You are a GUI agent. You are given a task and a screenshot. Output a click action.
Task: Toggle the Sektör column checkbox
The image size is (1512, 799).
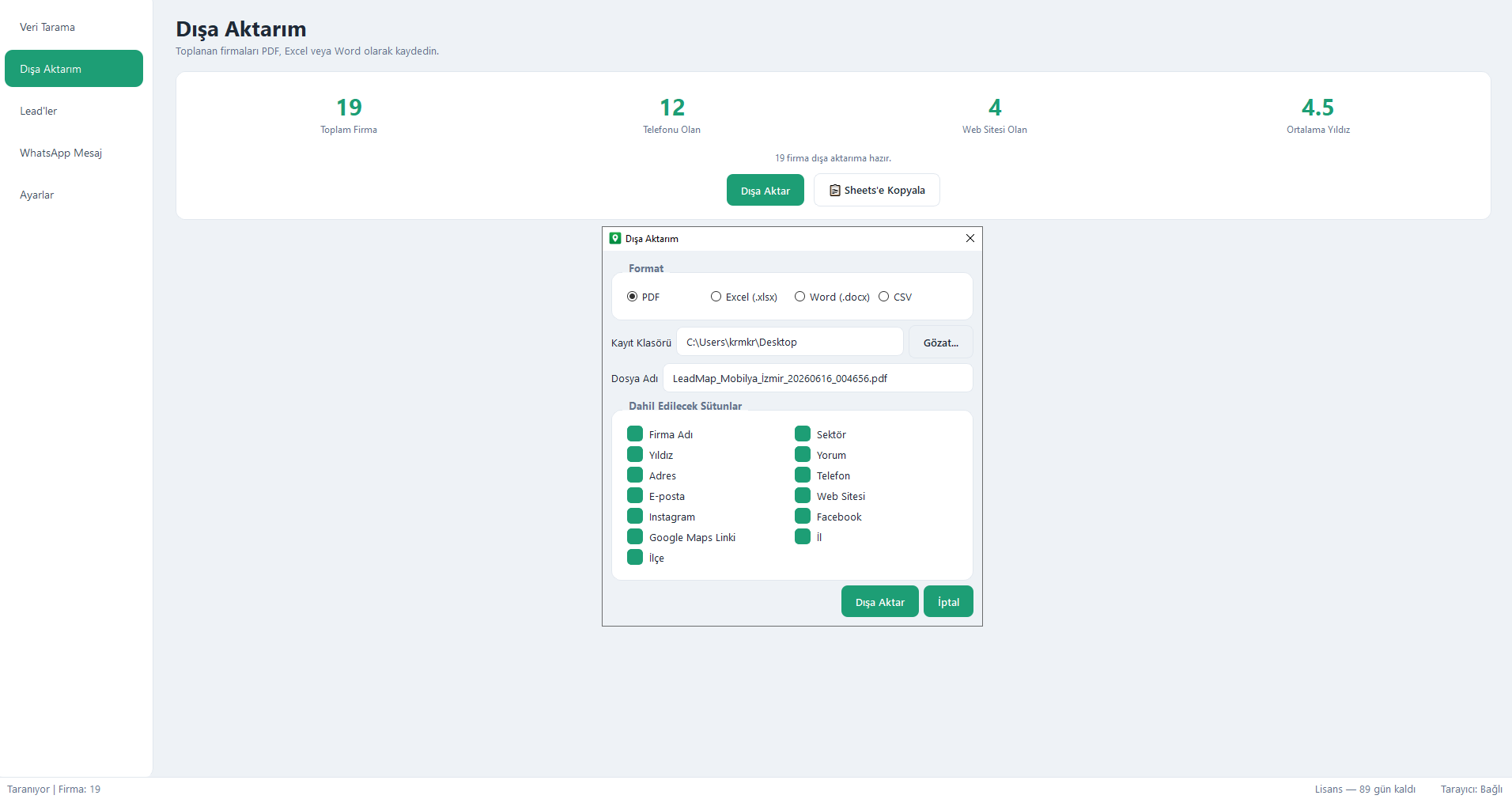coord(803,434)
